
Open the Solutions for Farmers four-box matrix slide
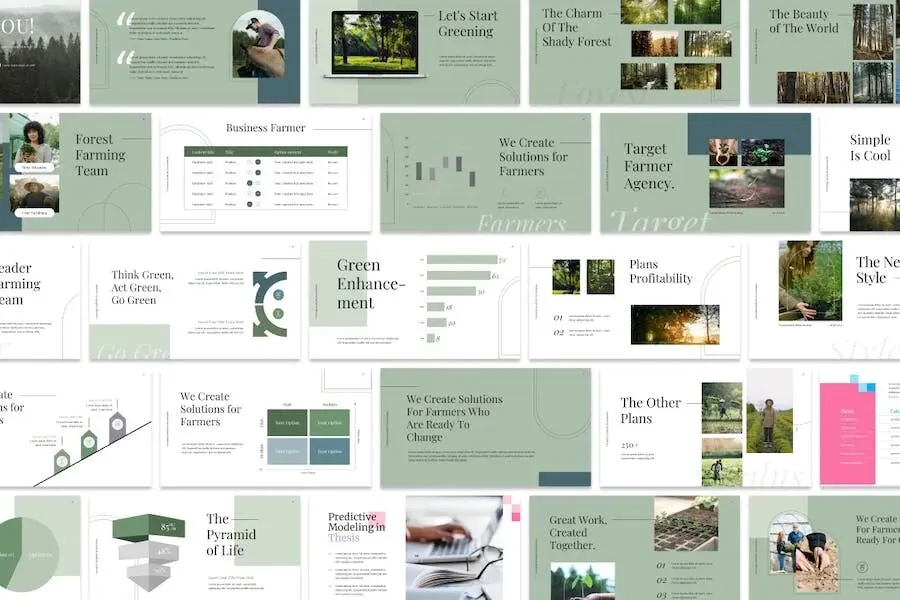[x=266, y=428]
